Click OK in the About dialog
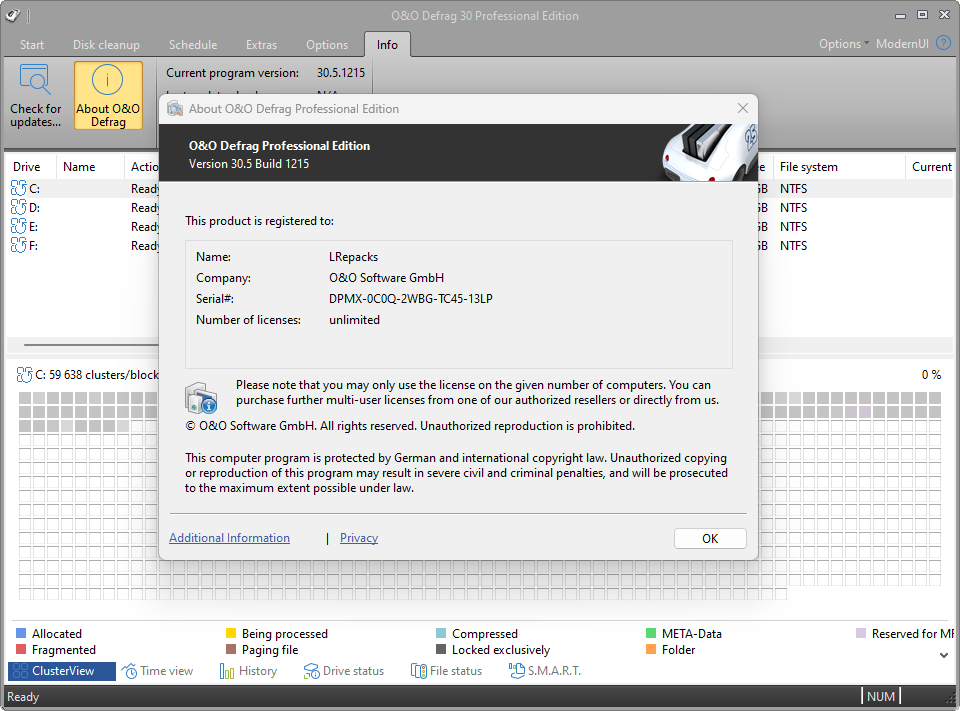960x711 pixels. pyautogui.click(x=710, y=538)
